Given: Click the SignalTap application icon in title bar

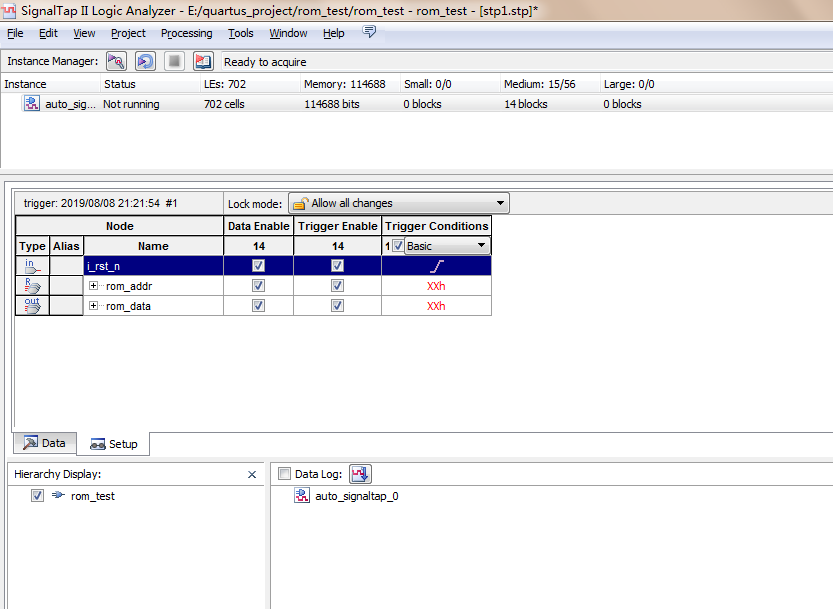Looking at the screenshot, I should click(x=9, y=10).
